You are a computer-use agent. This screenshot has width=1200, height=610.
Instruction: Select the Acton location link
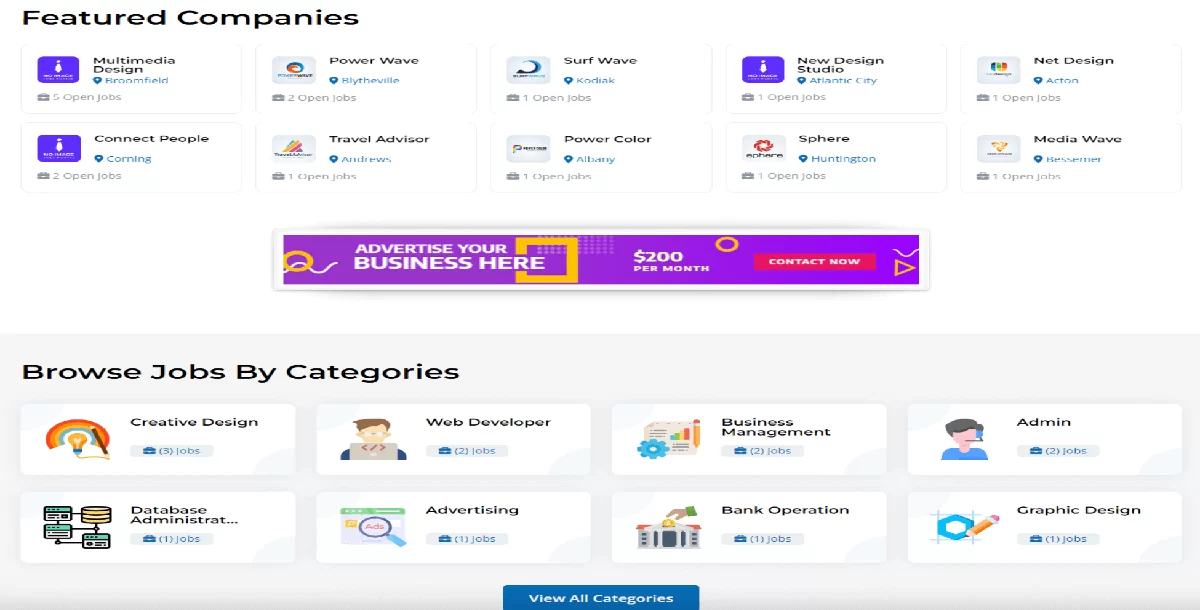click(1062, 81)
